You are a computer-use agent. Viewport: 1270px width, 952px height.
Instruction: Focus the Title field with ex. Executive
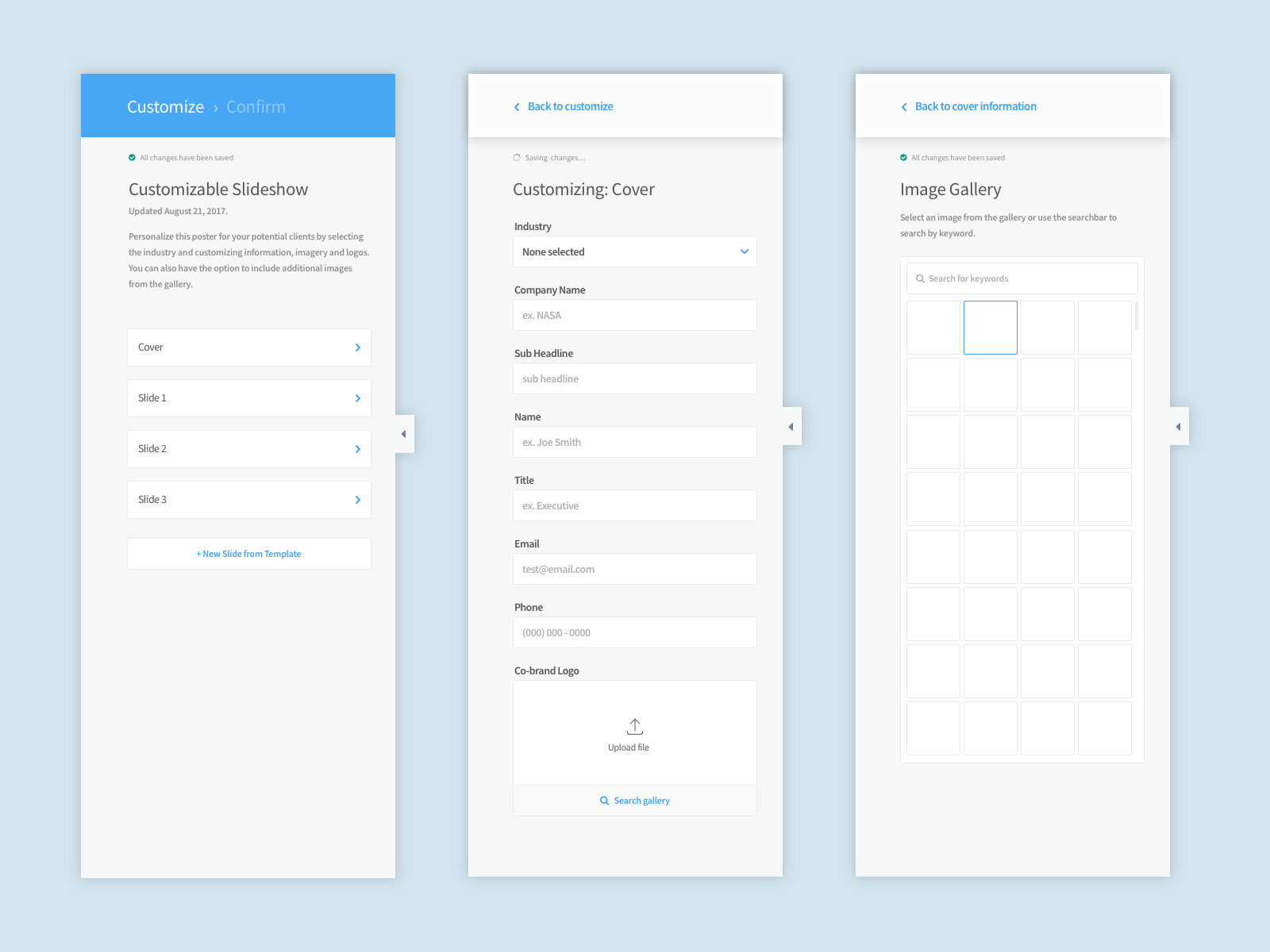click(635, 505)
